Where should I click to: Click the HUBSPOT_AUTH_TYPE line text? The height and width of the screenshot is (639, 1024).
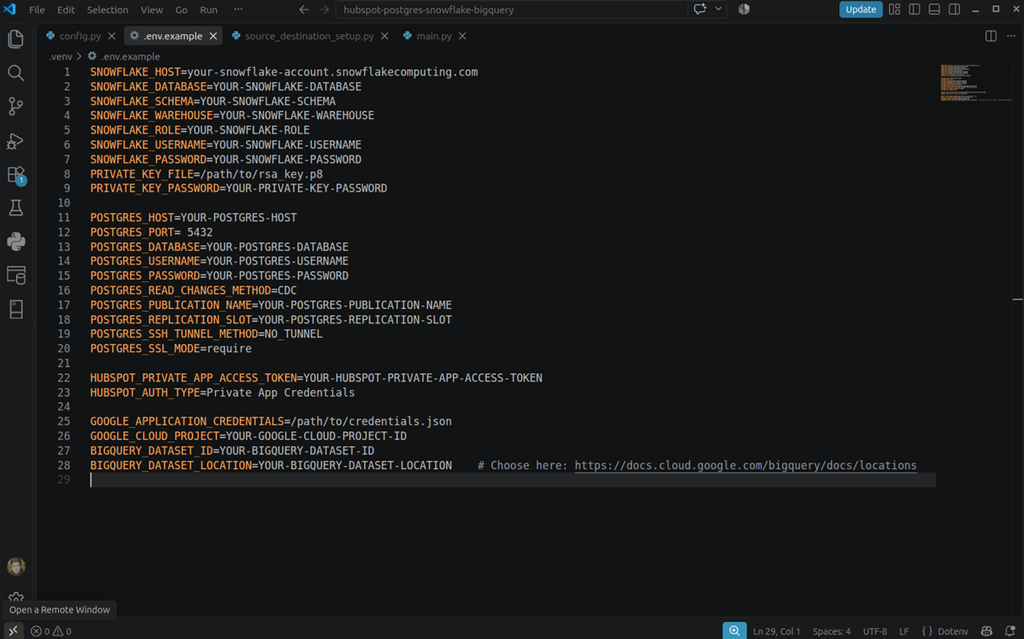tap(222, 392)
